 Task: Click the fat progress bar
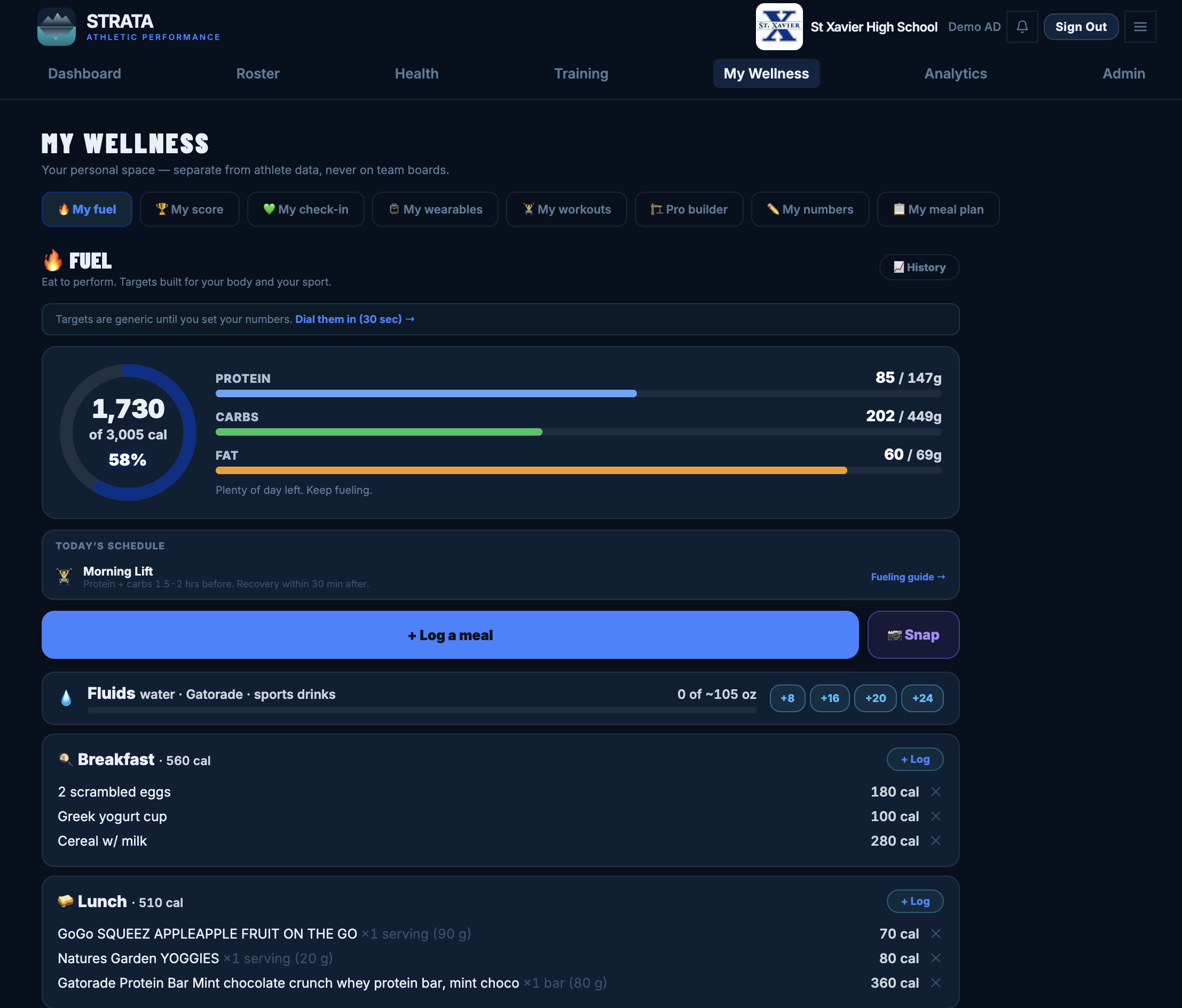pyautogui.click(x=578, y=470)
